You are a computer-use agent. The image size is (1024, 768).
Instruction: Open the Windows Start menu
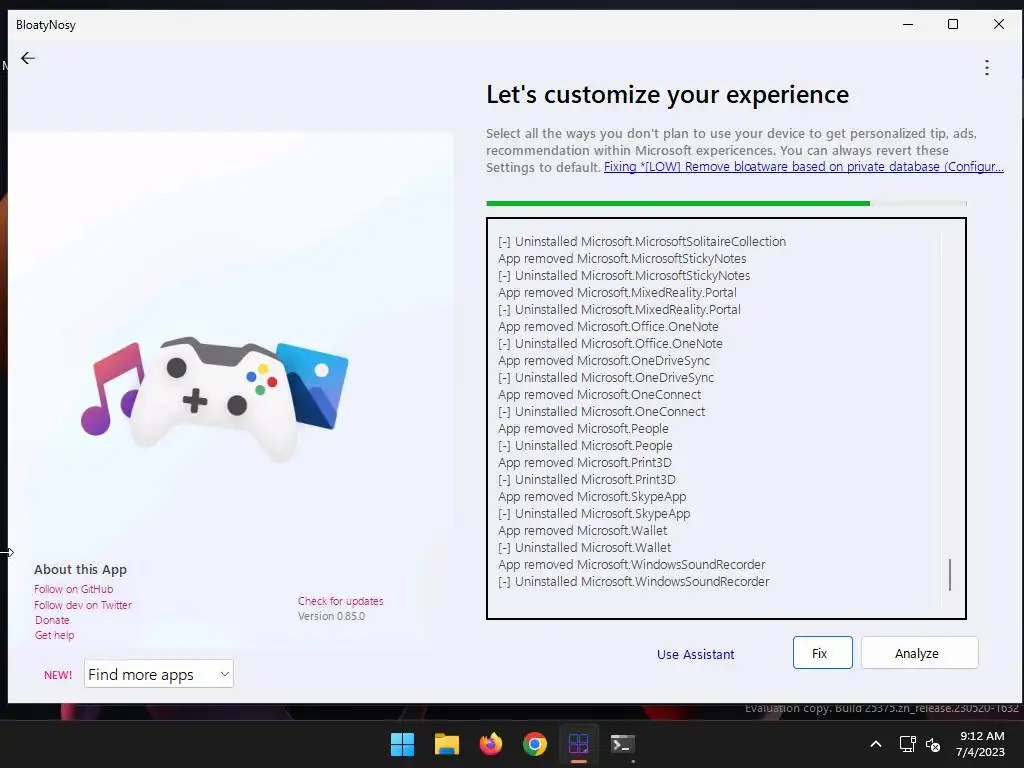pos(402,744)
